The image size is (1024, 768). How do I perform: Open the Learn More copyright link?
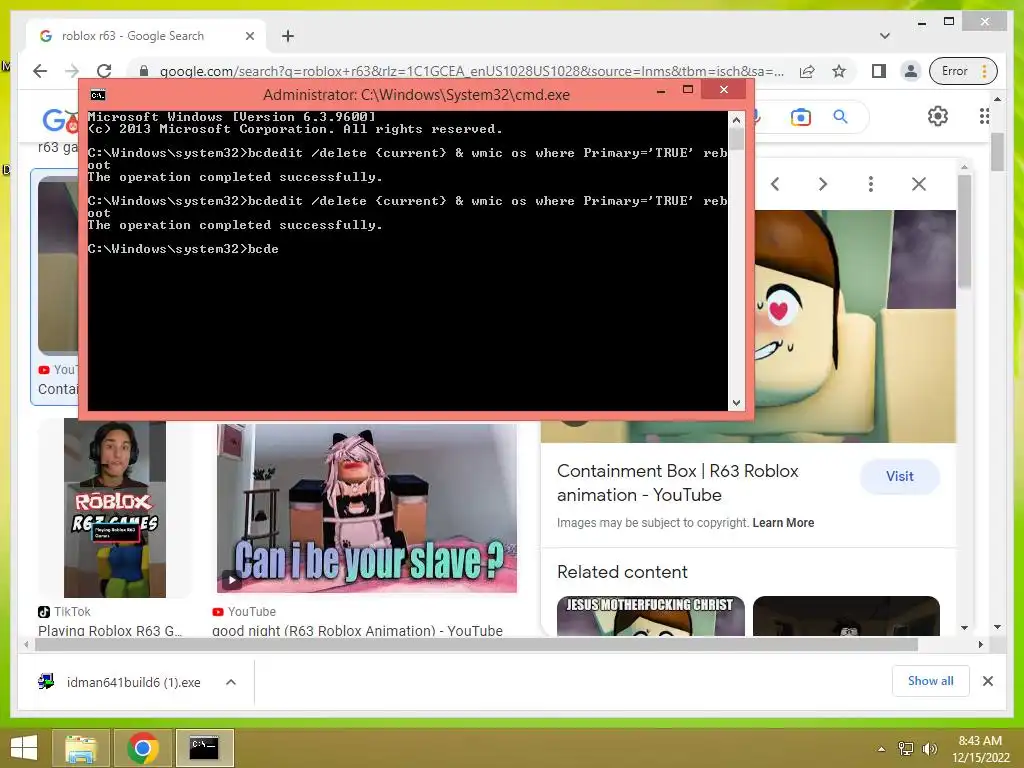click(783, 523)
